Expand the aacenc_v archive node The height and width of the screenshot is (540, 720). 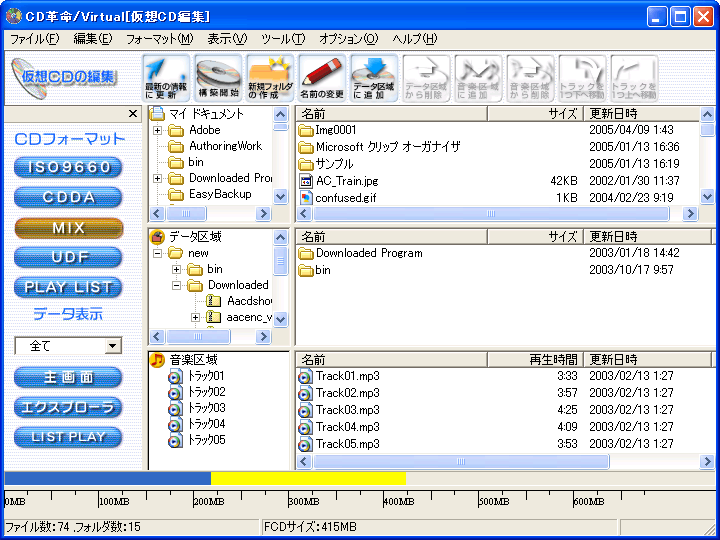pyautogui.click(x=195, y=317)
